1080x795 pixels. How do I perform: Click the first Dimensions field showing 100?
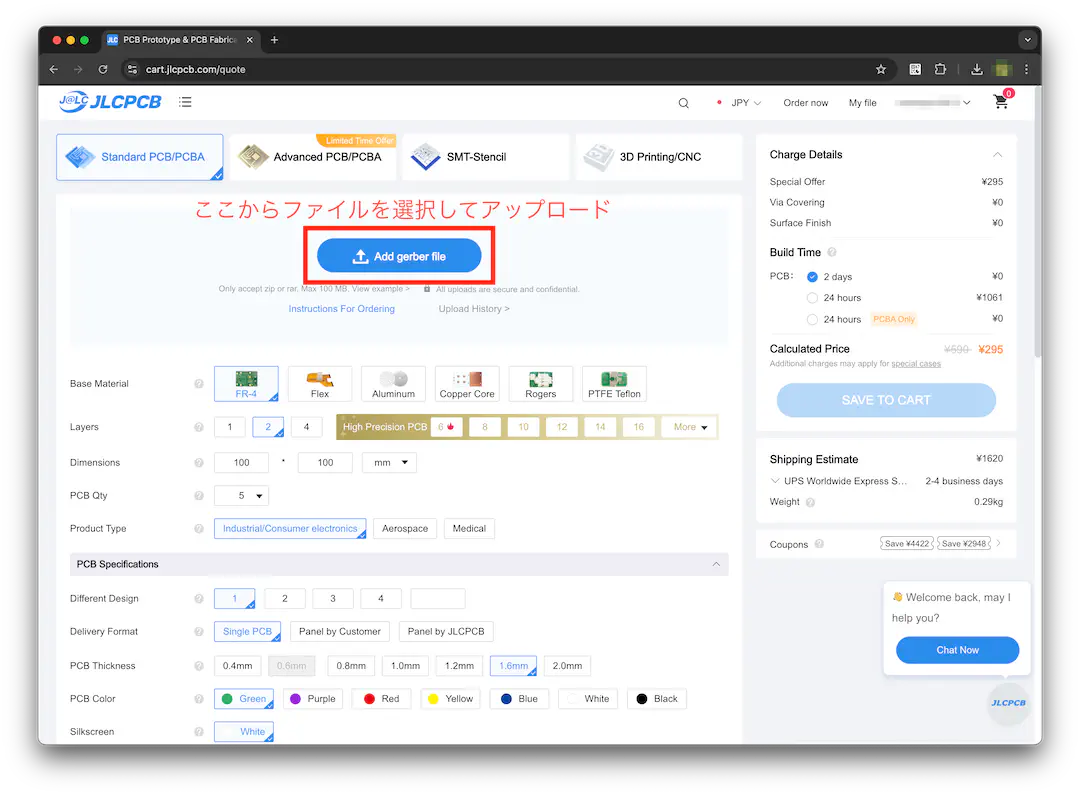(x=241, y=463)
